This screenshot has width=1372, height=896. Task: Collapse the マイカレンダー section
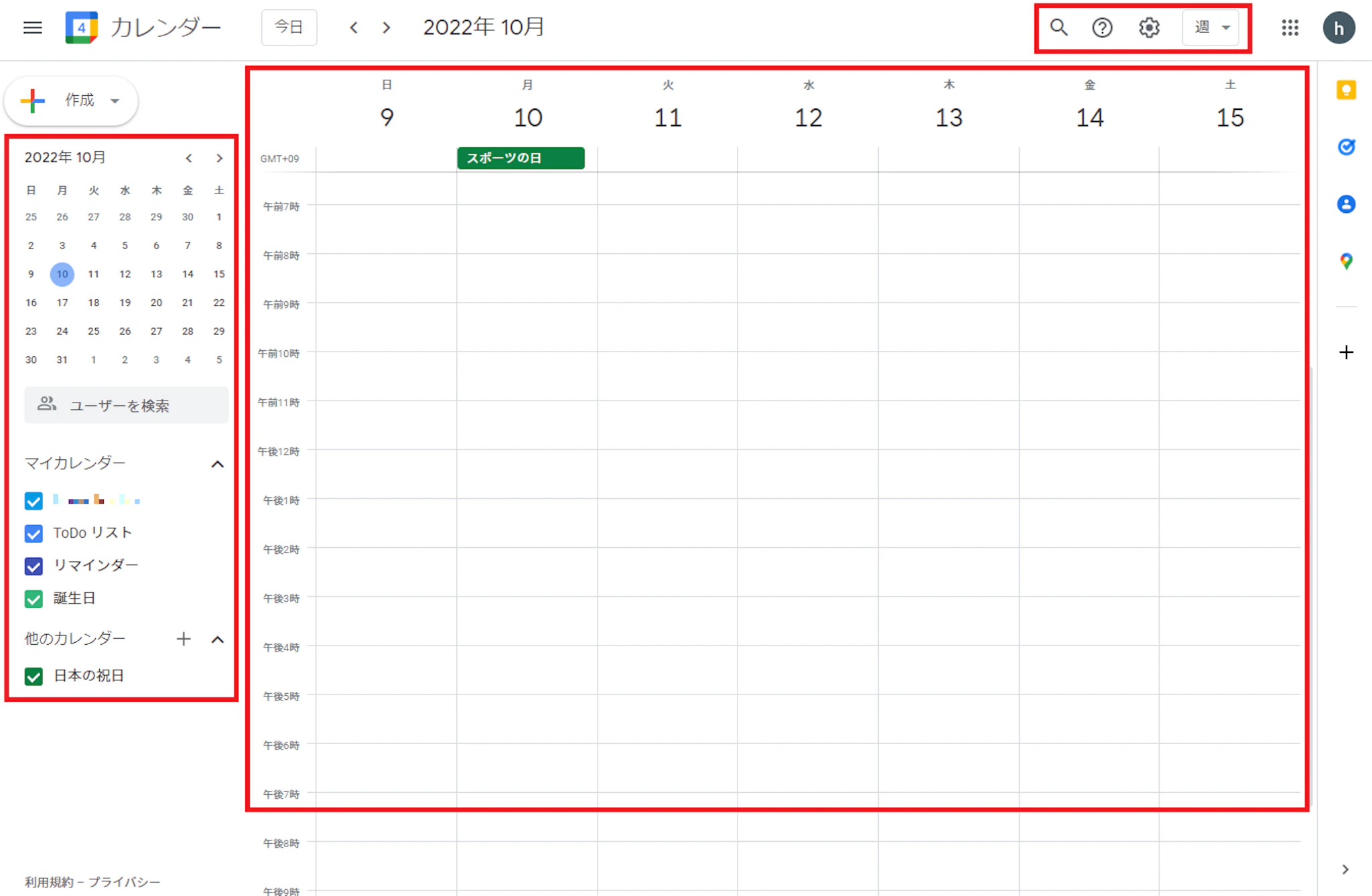point(217,464)
